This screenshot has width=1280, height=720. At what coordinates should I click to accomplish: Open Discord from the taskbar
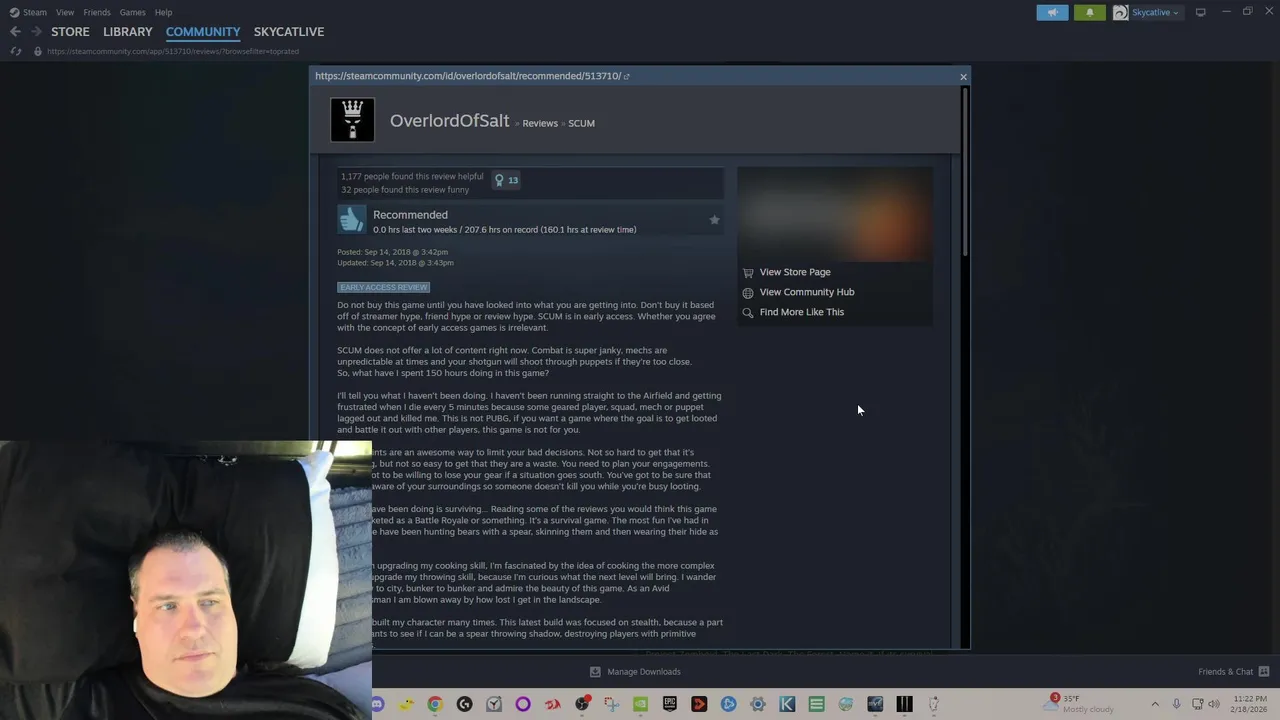[377, 705]
